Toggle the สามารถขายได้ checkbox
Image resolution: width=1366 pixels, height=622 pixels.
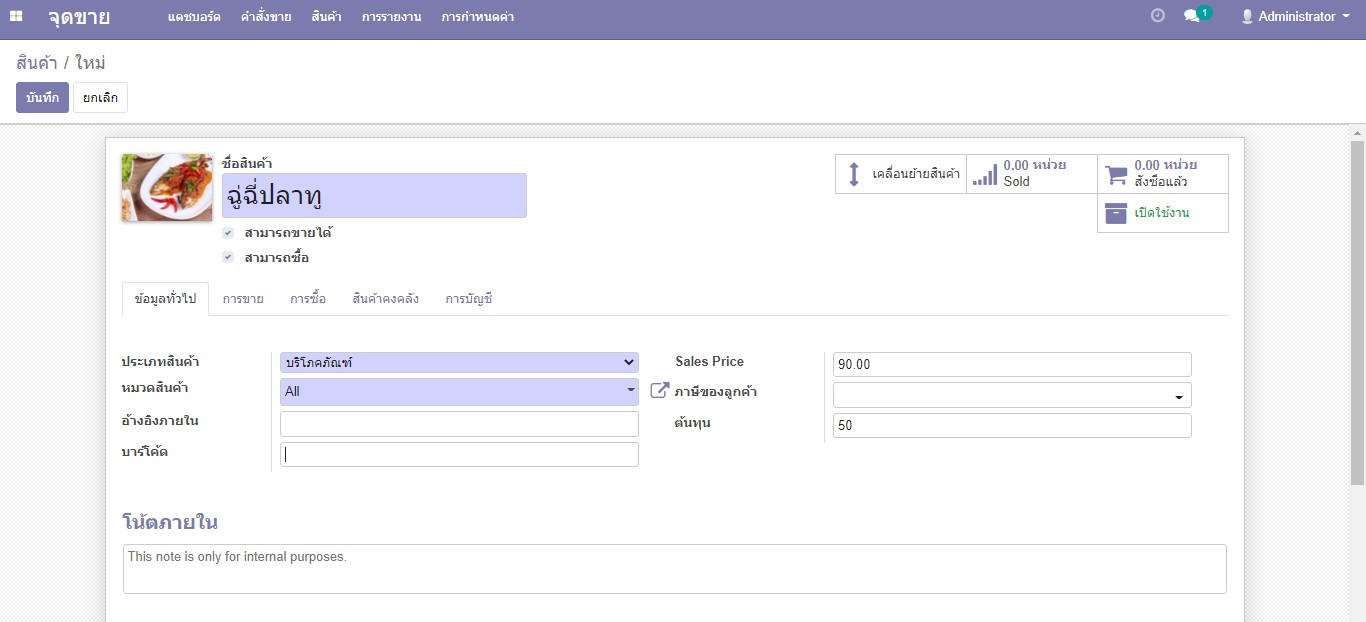228,233
